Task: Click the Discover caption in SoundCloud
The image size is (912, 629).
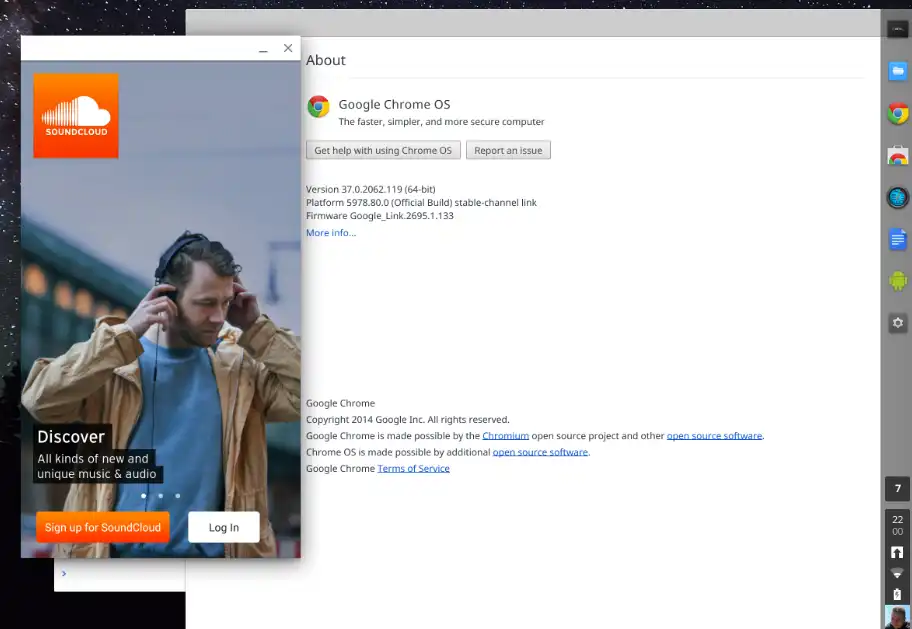Action: click(x=71, y=437)
